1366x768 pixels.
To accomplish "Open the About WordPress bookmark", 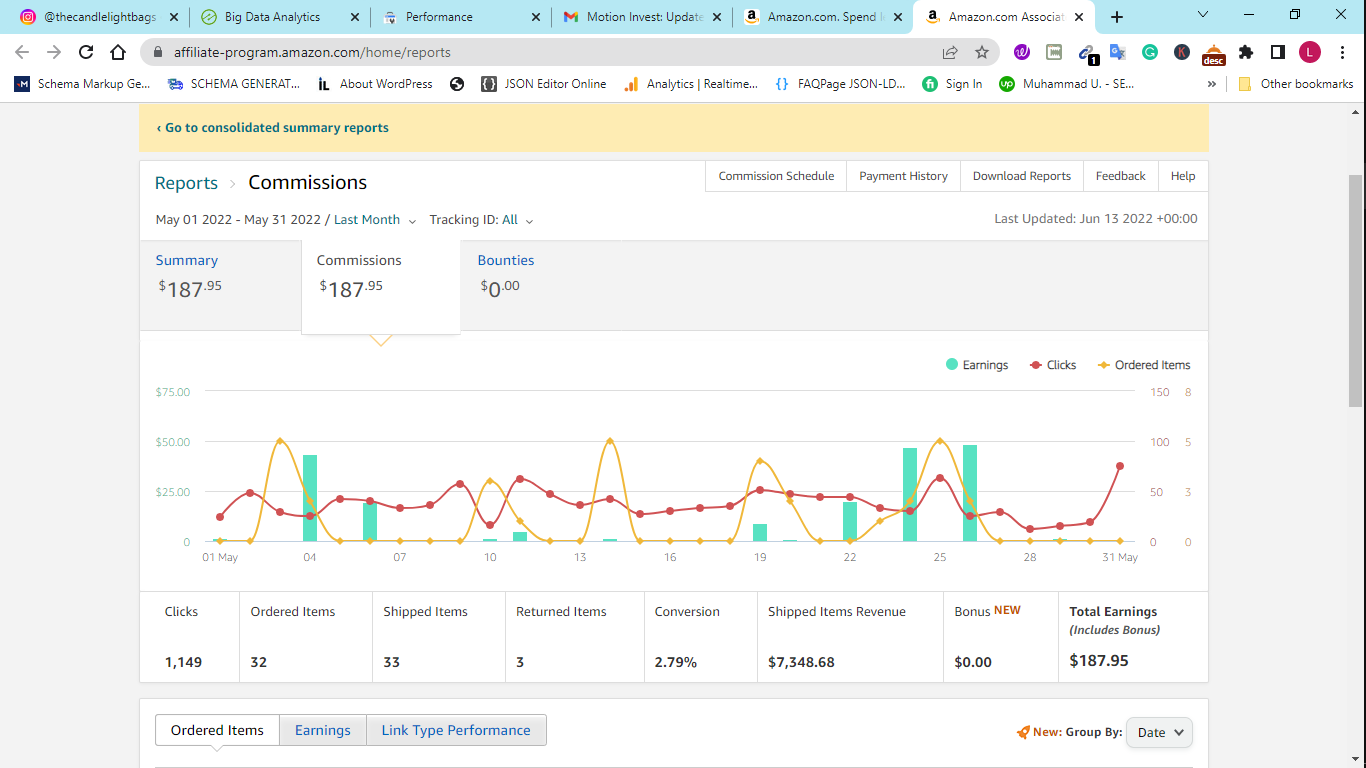I will click(375, 84).
